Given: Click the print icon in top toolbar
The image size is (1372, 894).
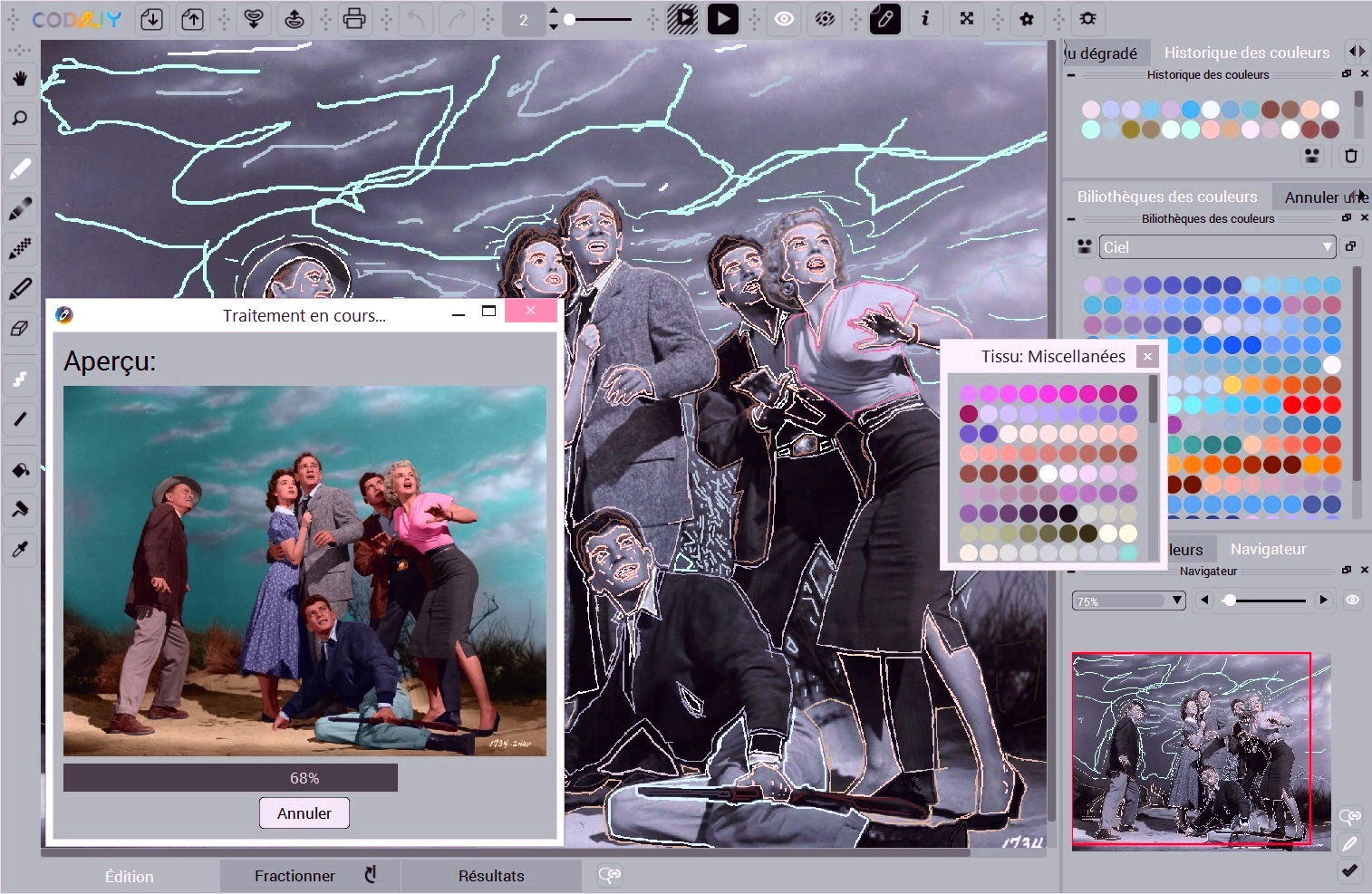Looking at the screenshot, I should 354,19.
